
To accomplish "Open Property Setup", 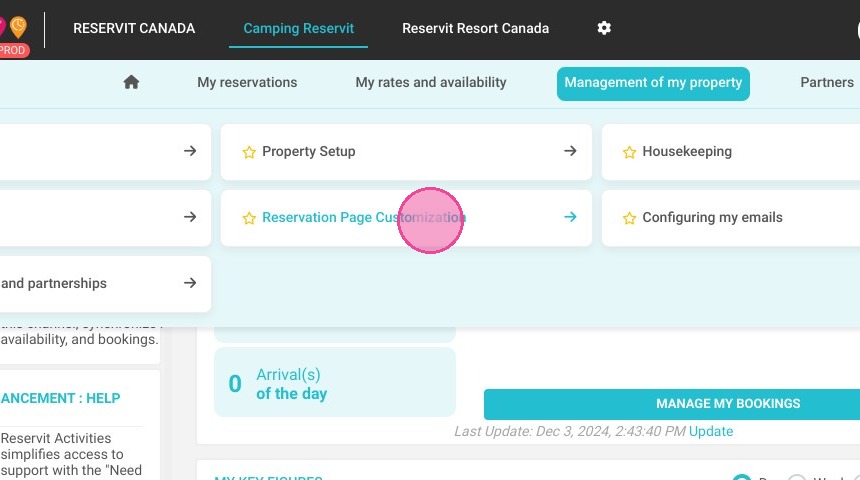I will pyautogui.click(x=406, y=152).
